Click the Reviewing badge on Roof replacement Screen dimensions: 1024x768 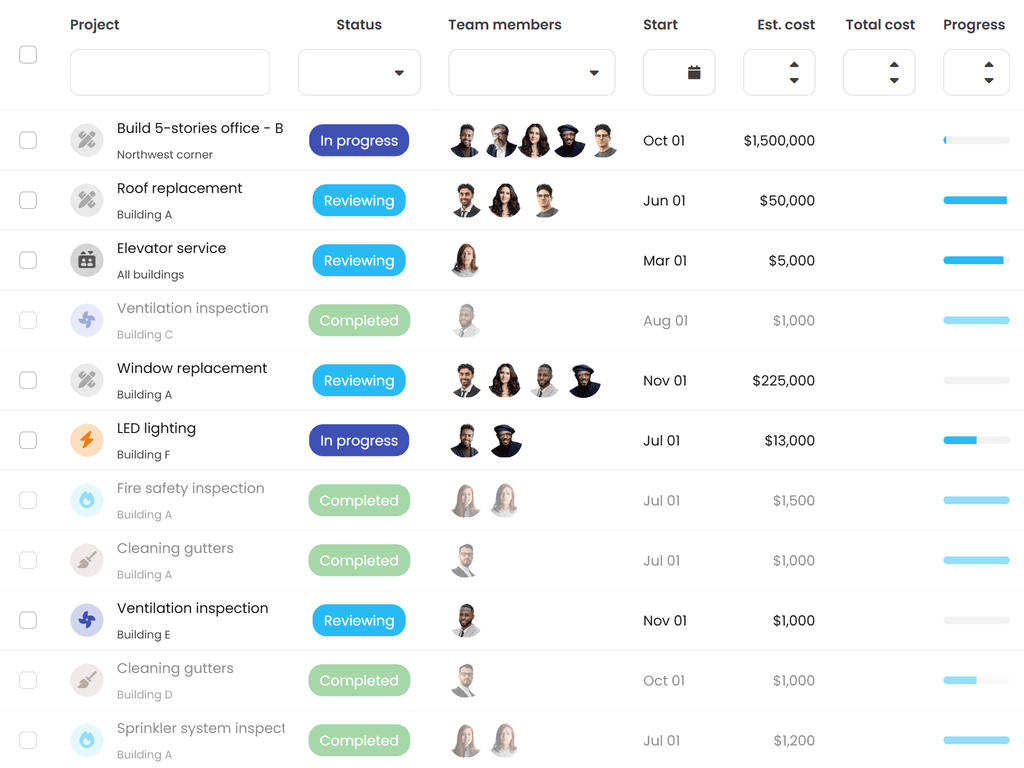359,200
